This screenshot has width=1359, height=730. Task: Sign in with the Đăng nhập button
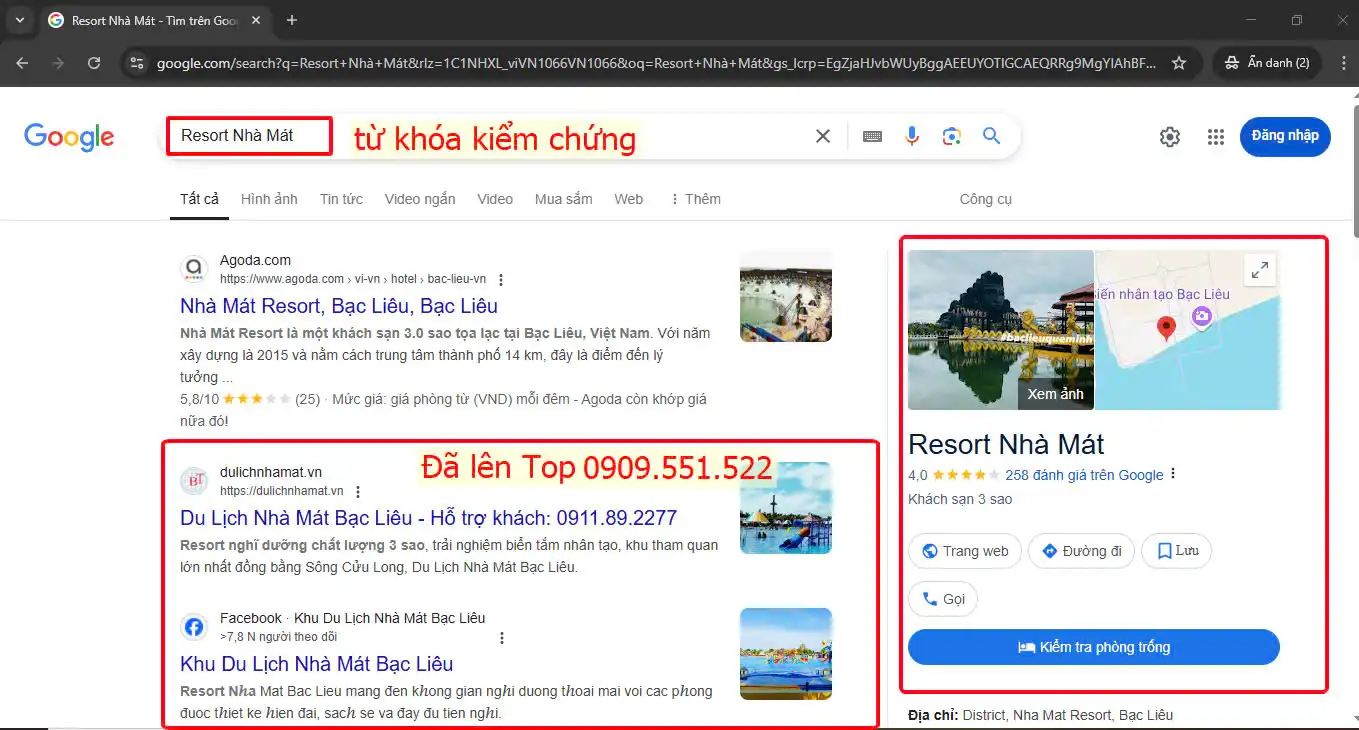[x=1285, y=136]
